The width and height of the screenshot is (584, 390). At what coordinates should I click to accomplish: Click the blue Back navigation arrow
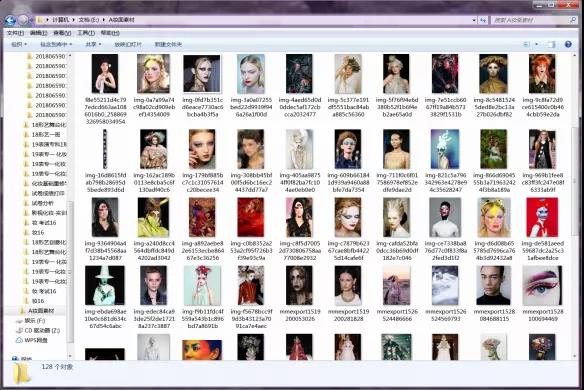point(10,20)
